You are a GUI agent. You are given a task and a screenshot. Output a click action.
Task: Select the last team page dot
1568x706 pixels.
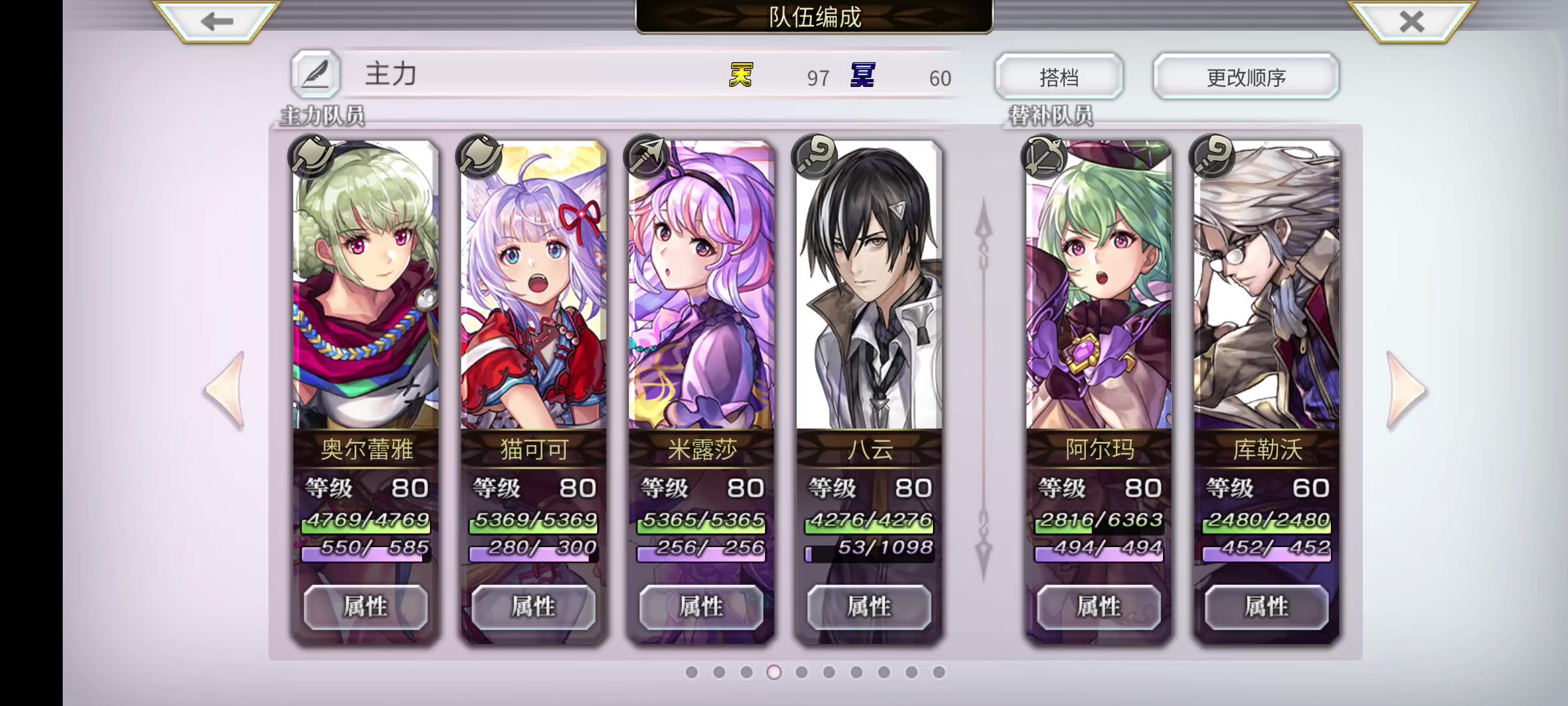[939, 672]
